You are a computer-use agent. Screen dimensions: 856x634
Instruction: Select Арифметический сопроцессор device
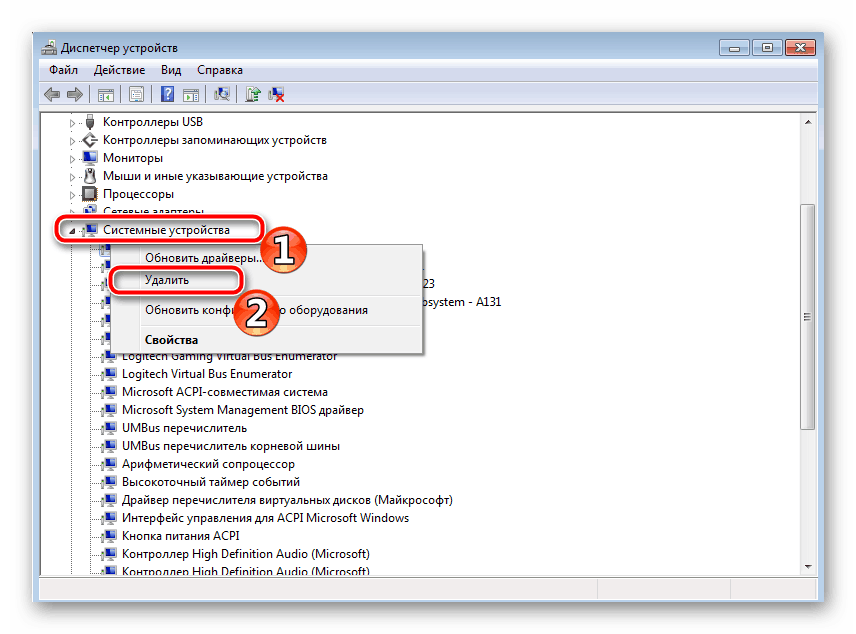point(208,464)
